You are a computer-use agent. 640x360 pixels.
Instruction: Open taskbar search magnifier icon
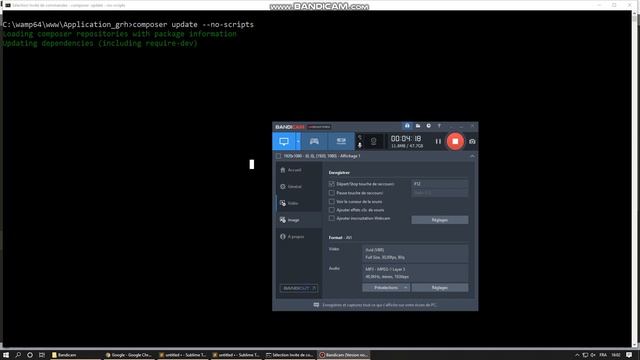18,355
